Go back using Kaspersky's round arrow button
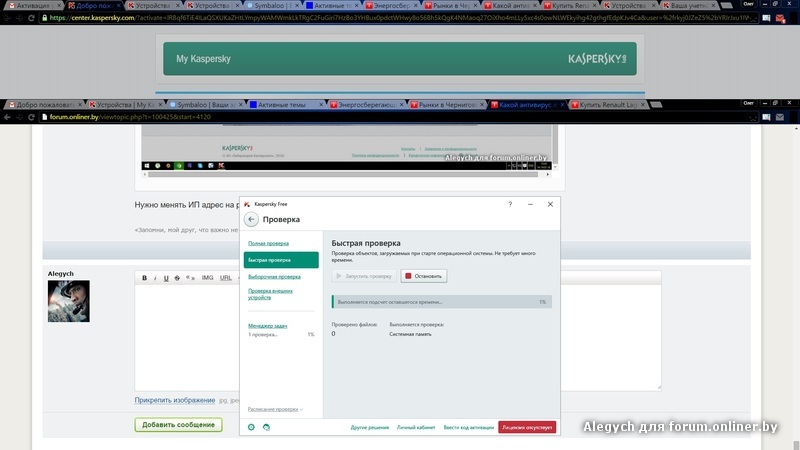 coord(251,219)
